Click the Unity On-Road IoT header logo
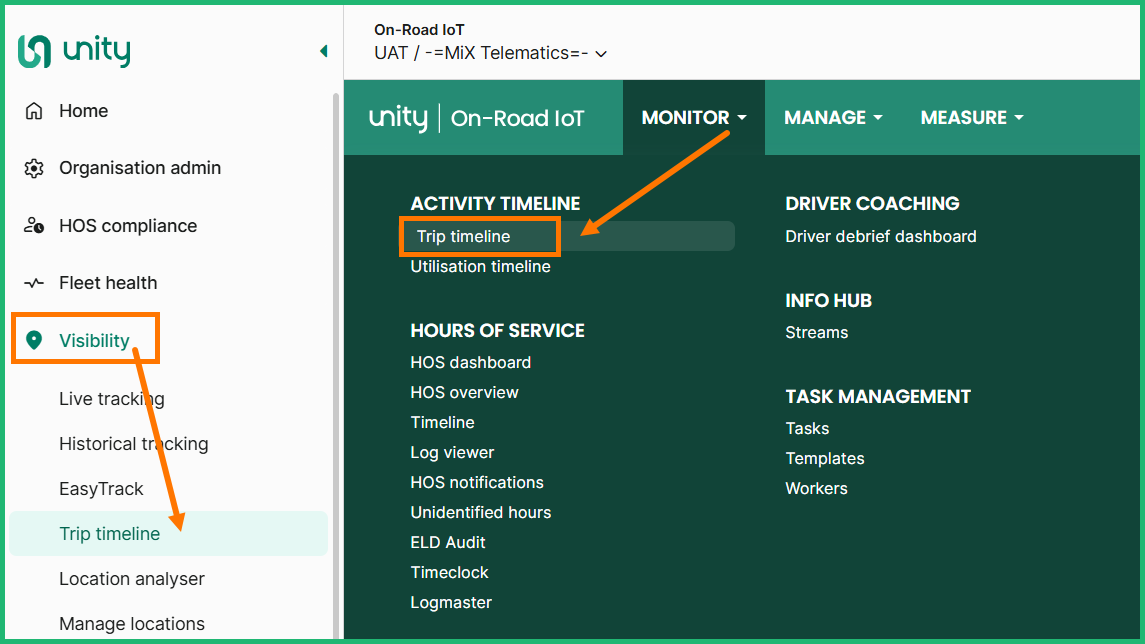1145x644 pixels. click(x=477, y=118)
